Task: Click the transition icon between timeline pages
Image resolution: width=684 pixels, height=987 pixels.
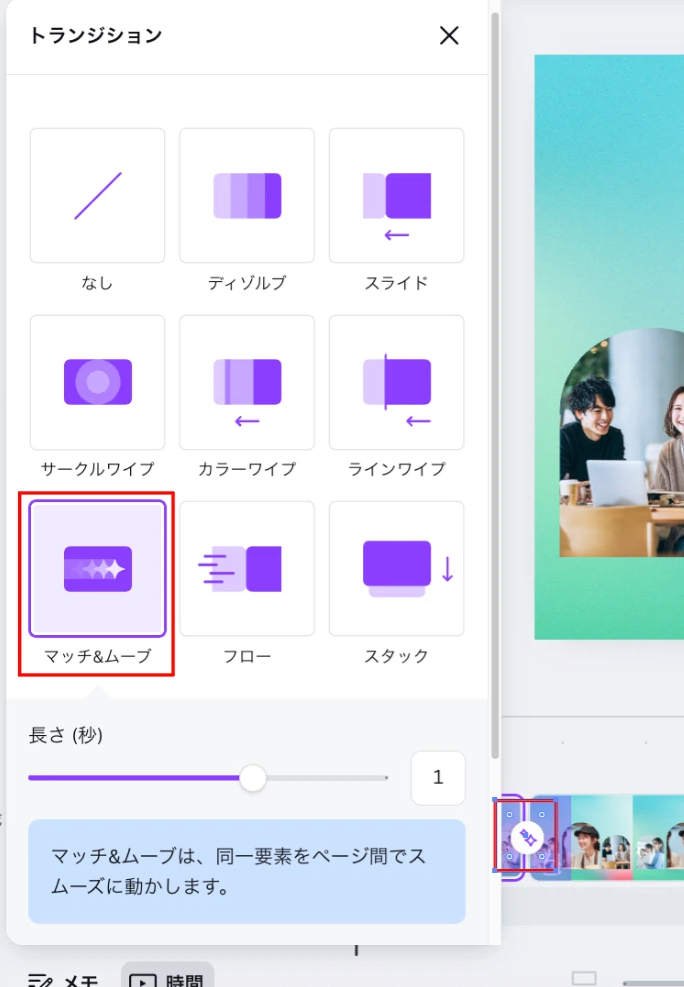Action: [527, 838]
